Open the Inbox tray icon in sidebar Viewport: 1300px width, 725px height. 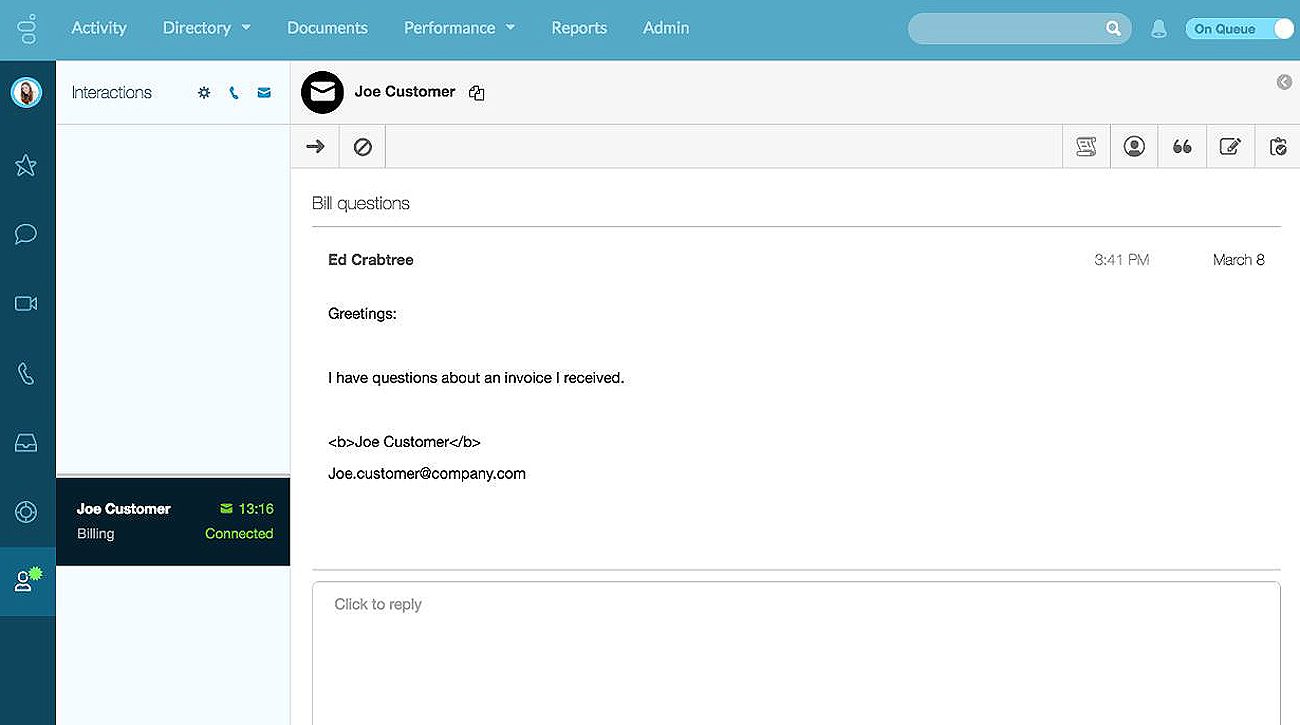click(x=26, y=443)
